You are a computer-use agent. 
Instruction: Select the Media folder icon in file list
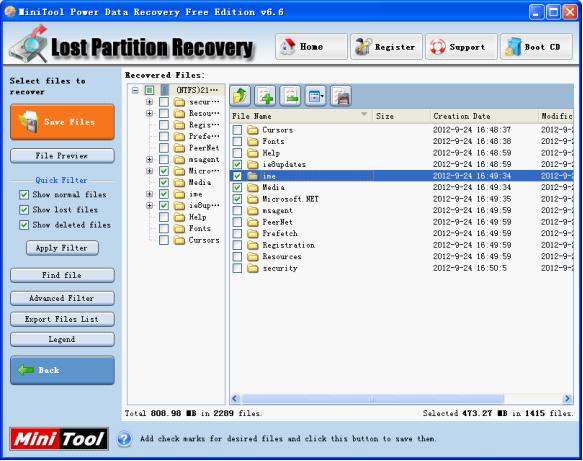pos(253,187)
